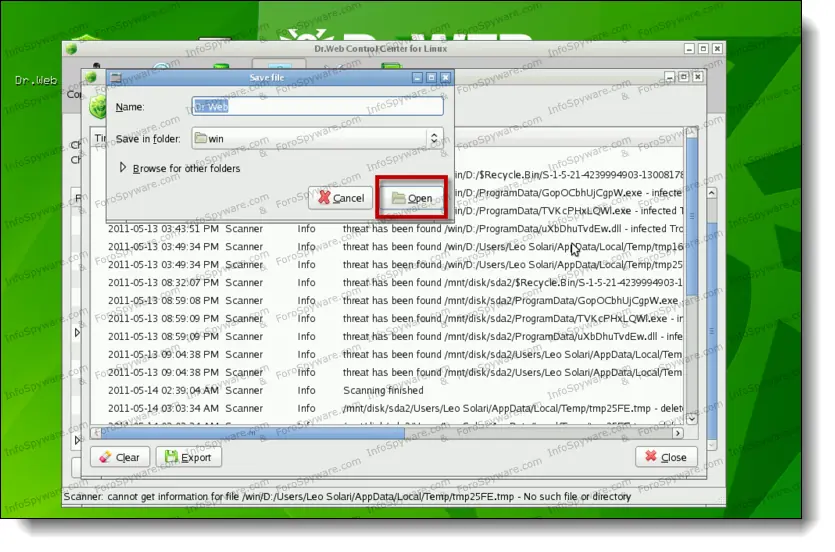Maximize the Save file dialog

pyautogui.click(x=431, y=78)
